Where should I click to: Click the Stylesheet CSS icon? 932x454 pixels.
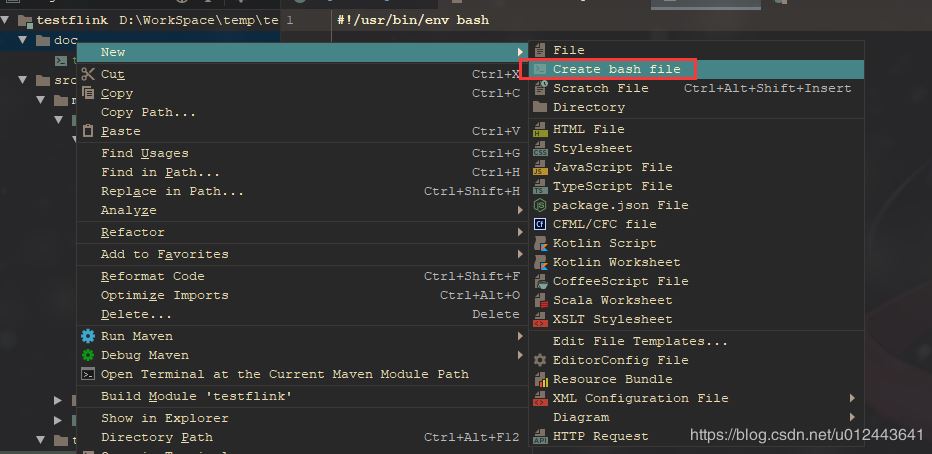540,148
